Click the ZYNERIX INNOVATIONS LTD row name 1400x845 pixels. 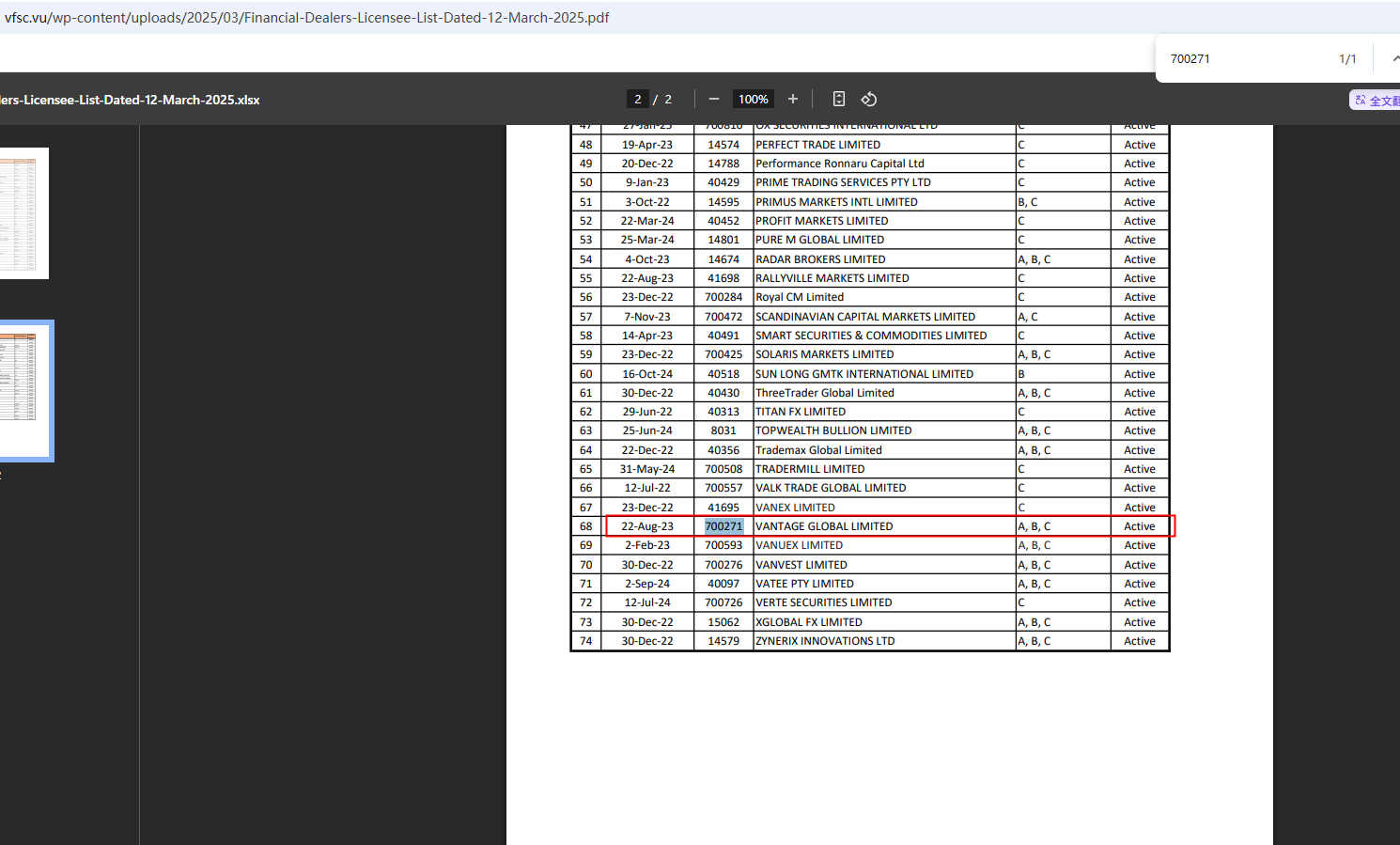pos(825,641)
